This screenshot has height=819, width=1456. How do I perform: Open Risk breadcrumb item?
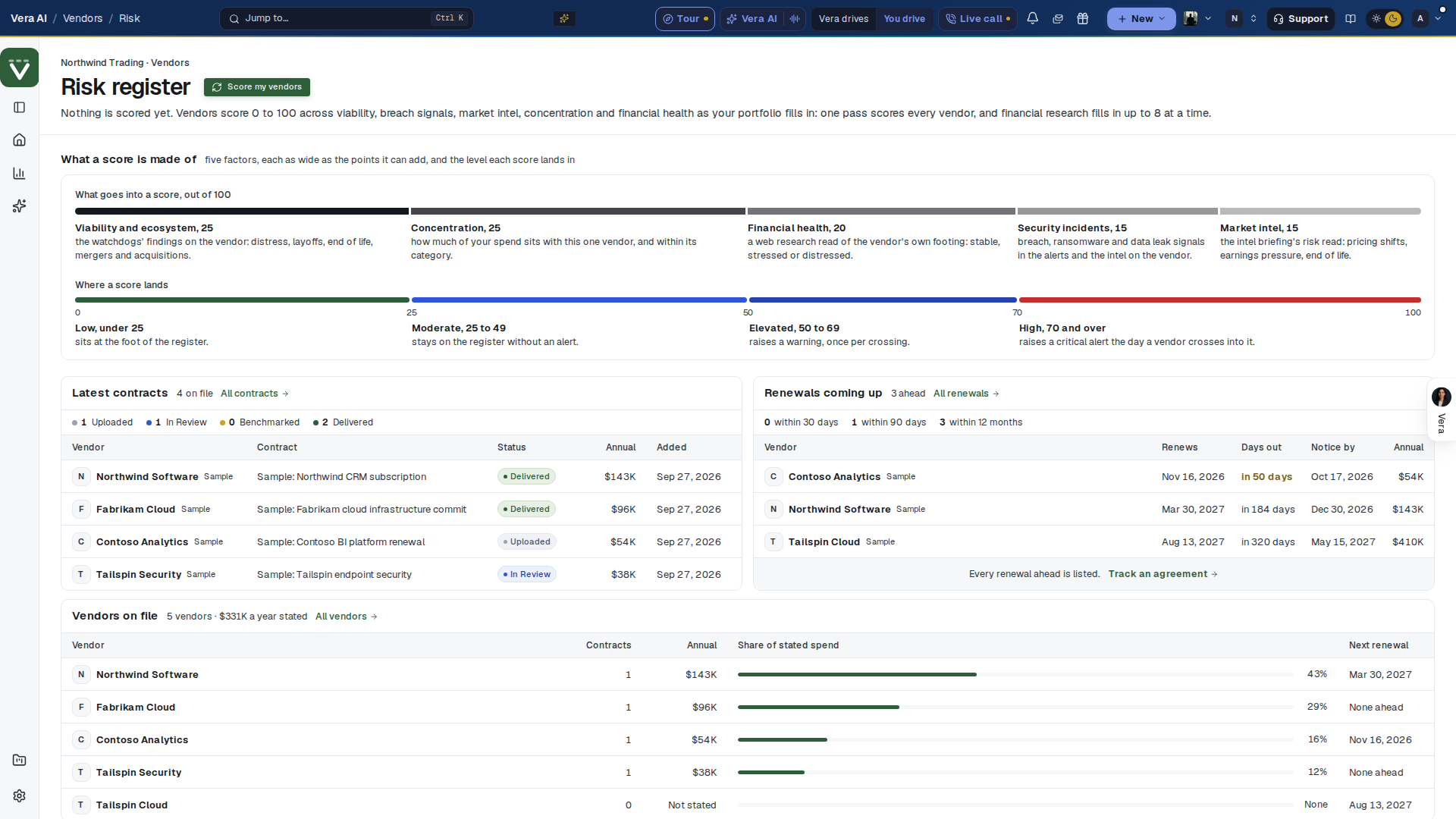click(x=130, y=18)
